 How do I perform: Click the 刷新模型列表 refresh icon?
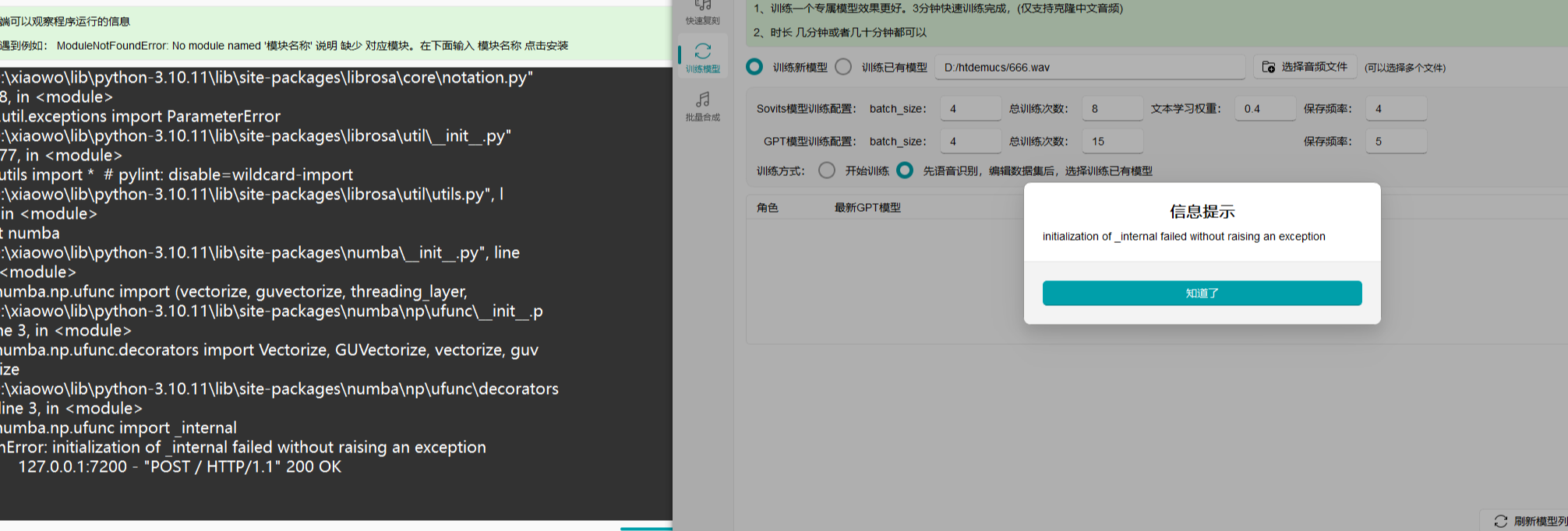pos(1500,521)
